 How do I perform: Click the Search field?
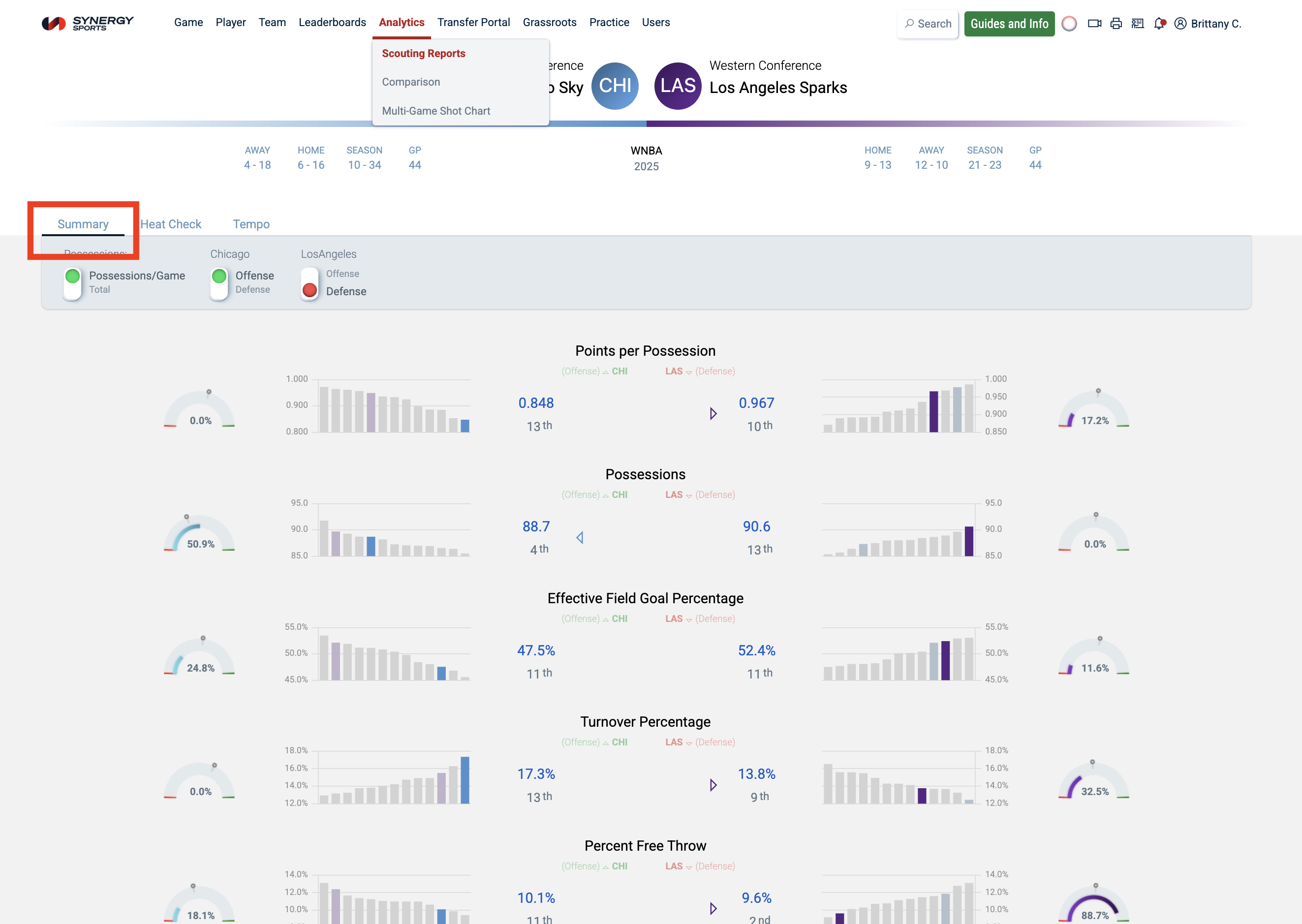pyautogui.click(x=928, y=23)
